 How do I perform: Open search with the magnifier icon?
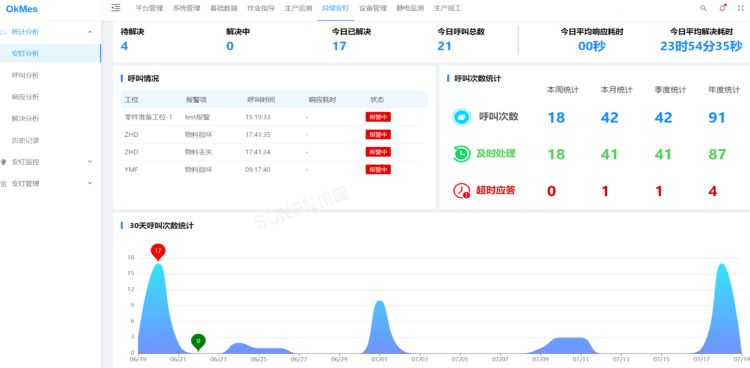[x=703, y=8]
